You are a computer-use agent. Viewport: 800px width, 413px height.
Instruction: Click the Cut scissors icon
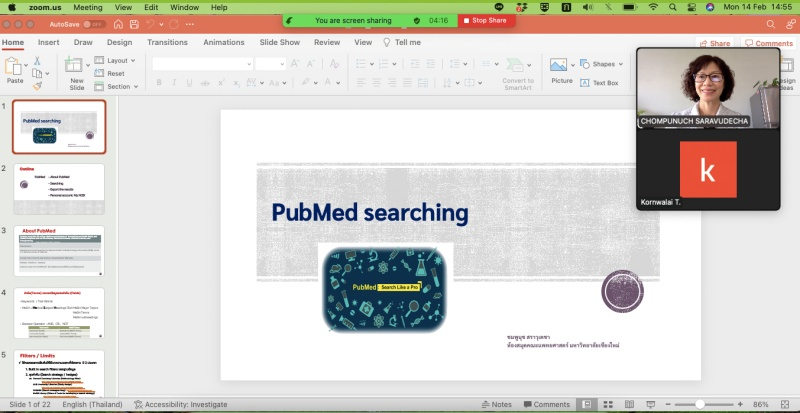(37, 61)
